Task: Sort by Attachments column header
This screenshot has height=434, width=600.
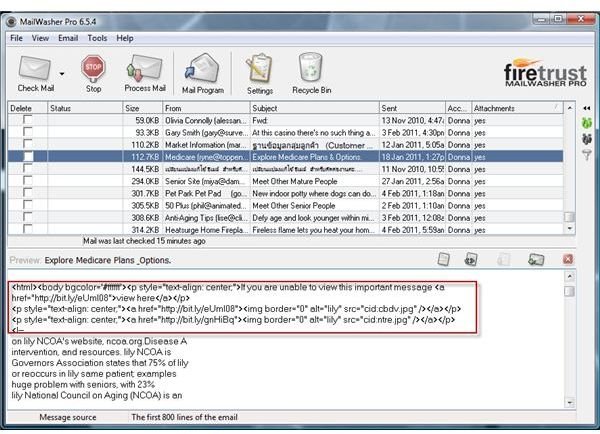Action: coord(517,108)
